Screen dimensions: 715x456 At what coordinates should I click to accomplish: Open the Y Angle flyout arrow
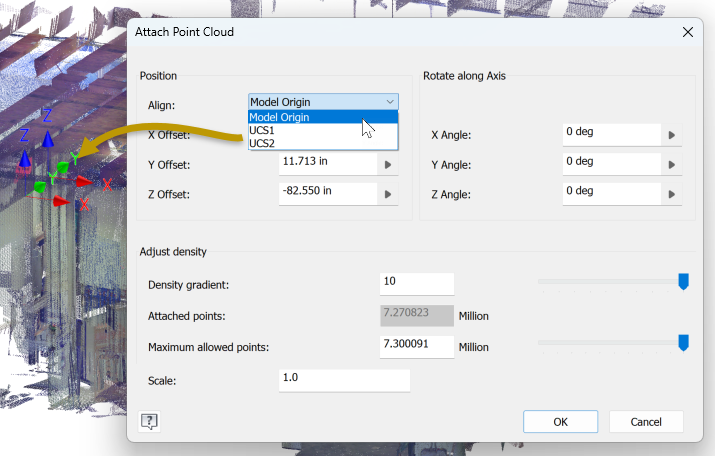coord(672,165)
